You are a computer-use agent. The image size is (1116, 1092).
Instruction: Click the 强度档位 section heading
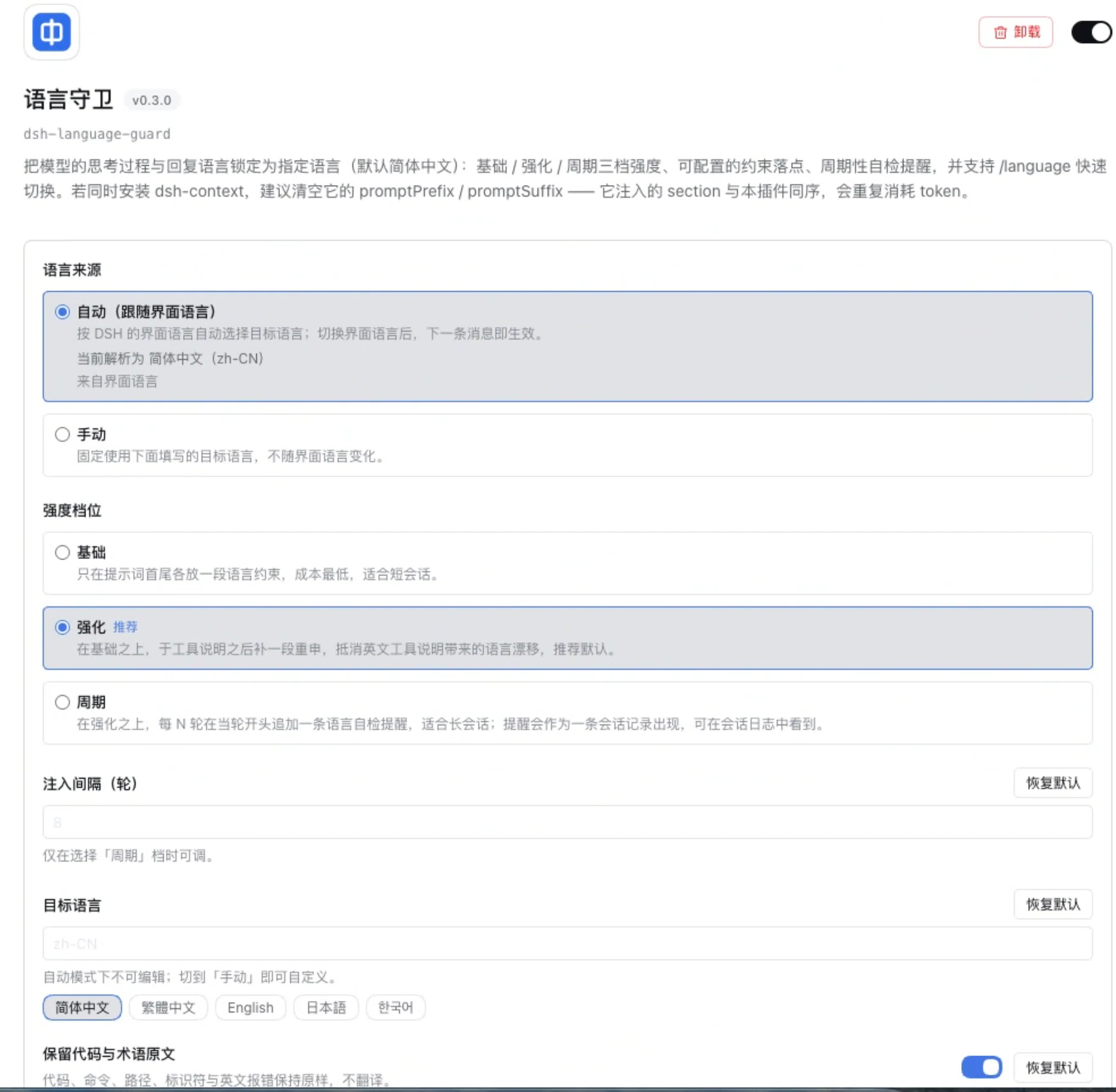click(72, 511)
